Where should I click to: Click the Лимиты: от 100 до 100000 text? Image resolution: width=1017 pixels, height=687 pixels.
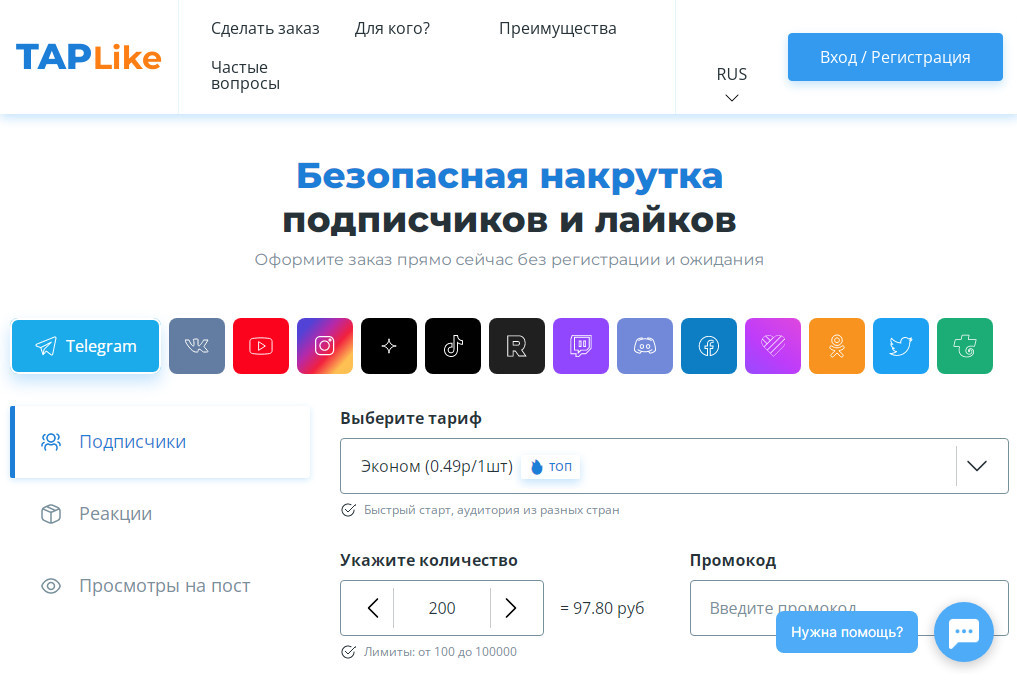coord(440,652)
